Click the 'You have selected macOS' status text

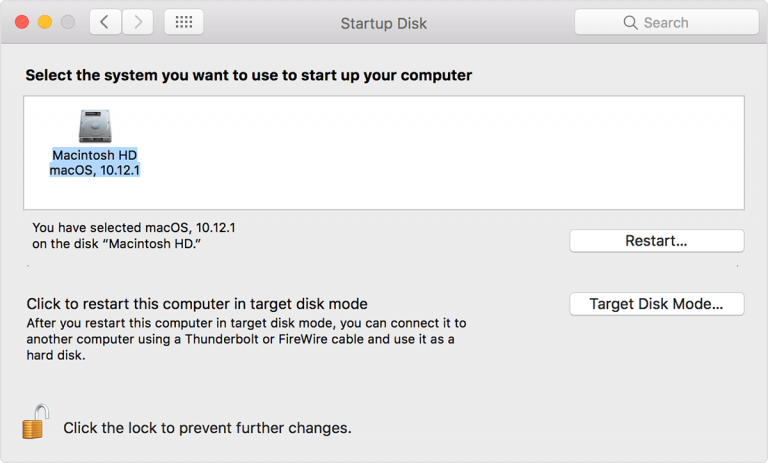(x=134, y=236)
